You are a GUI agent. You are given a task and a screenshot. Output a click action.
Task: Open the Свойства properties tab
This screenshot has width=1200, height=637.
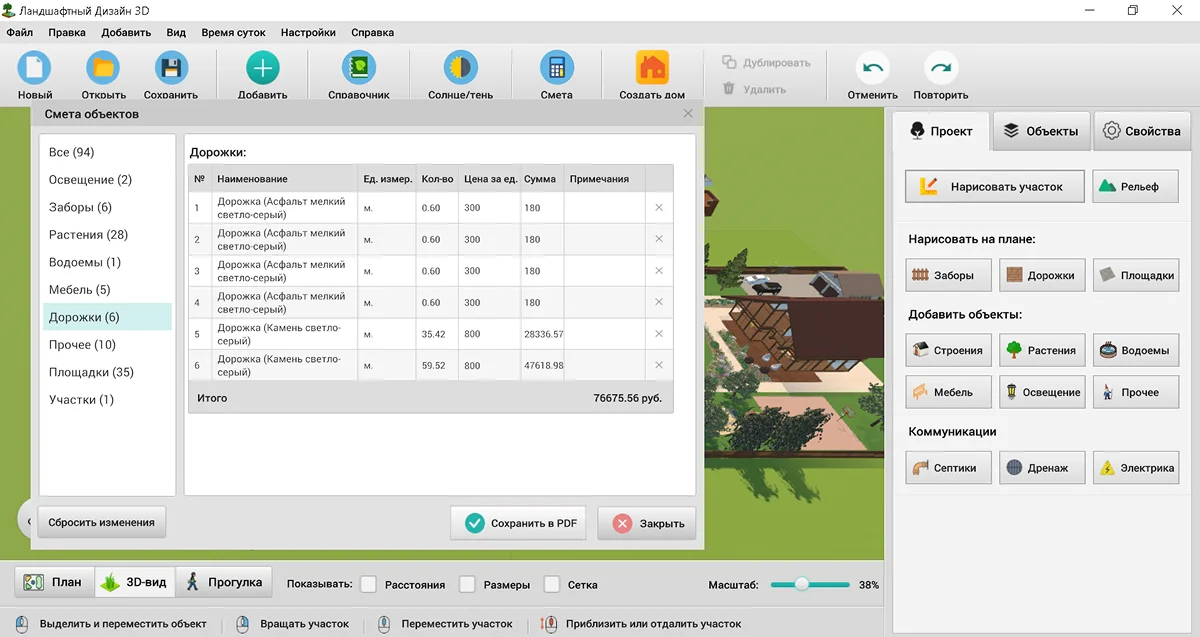click(1142, 131)
